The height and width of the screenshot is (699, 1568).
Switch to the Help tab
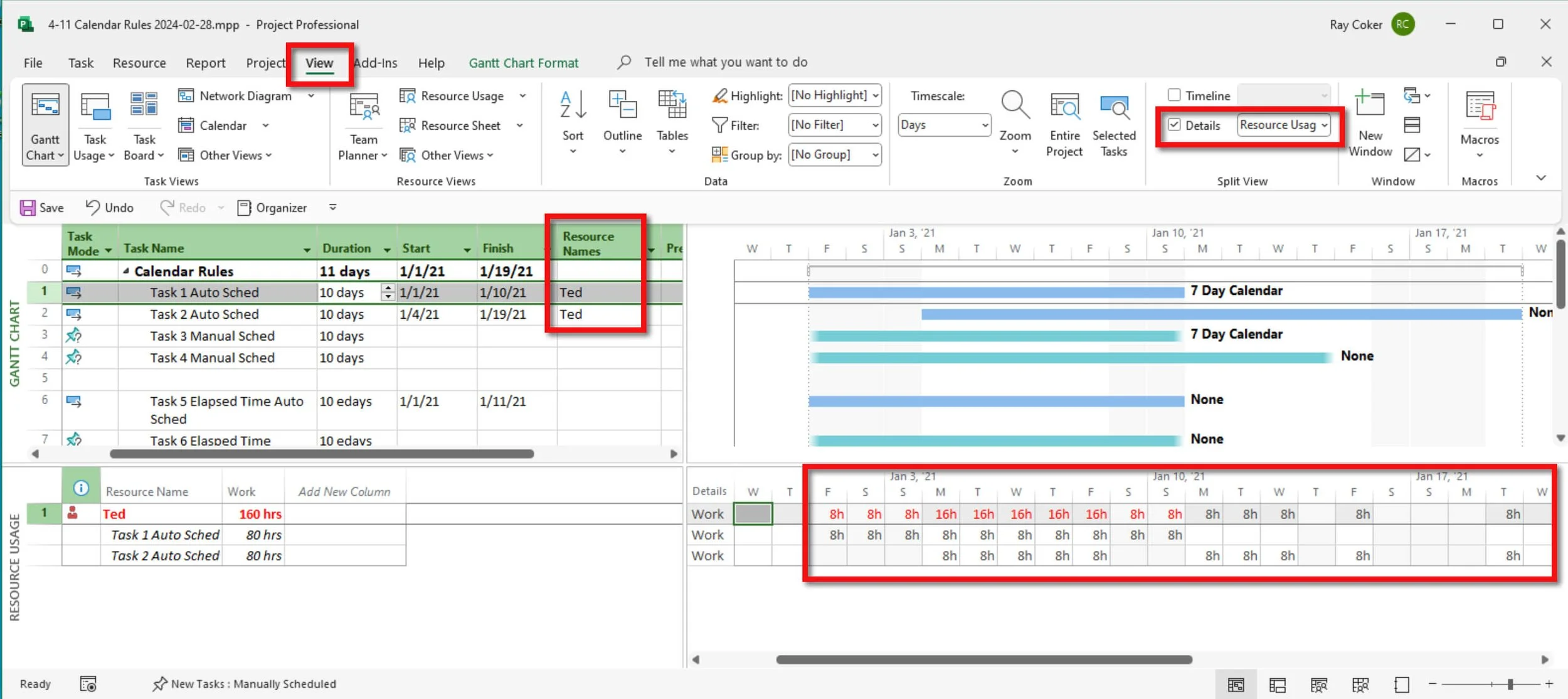tap(431, 63)
